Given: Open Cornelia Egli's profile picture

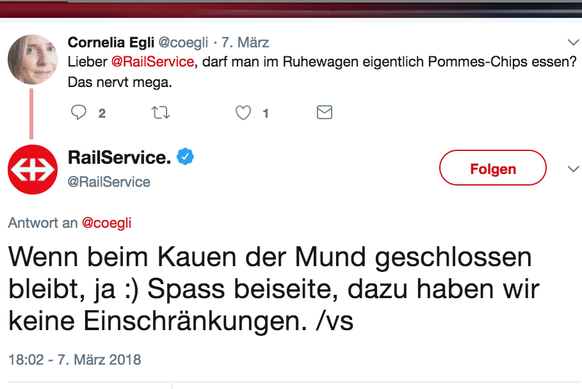Looking at the screenshot, I should [x=33, y=59].
